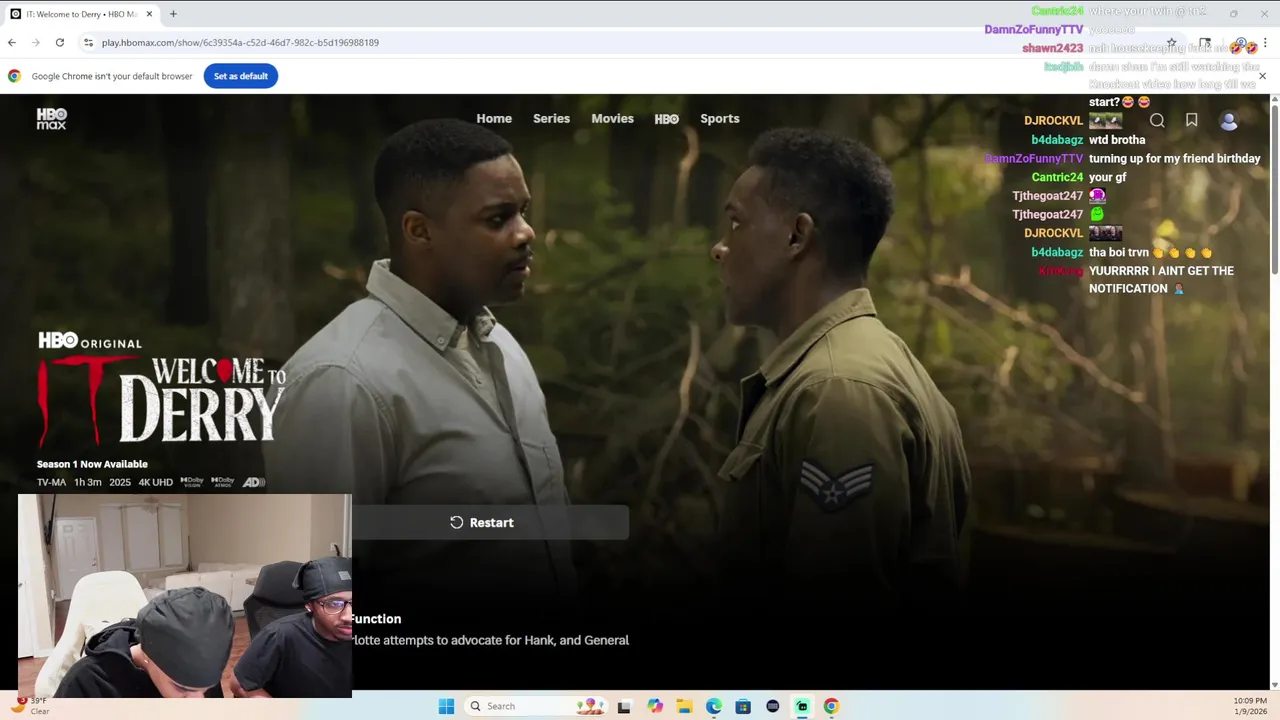Open the Movies menu item

[x=612, y=118]
